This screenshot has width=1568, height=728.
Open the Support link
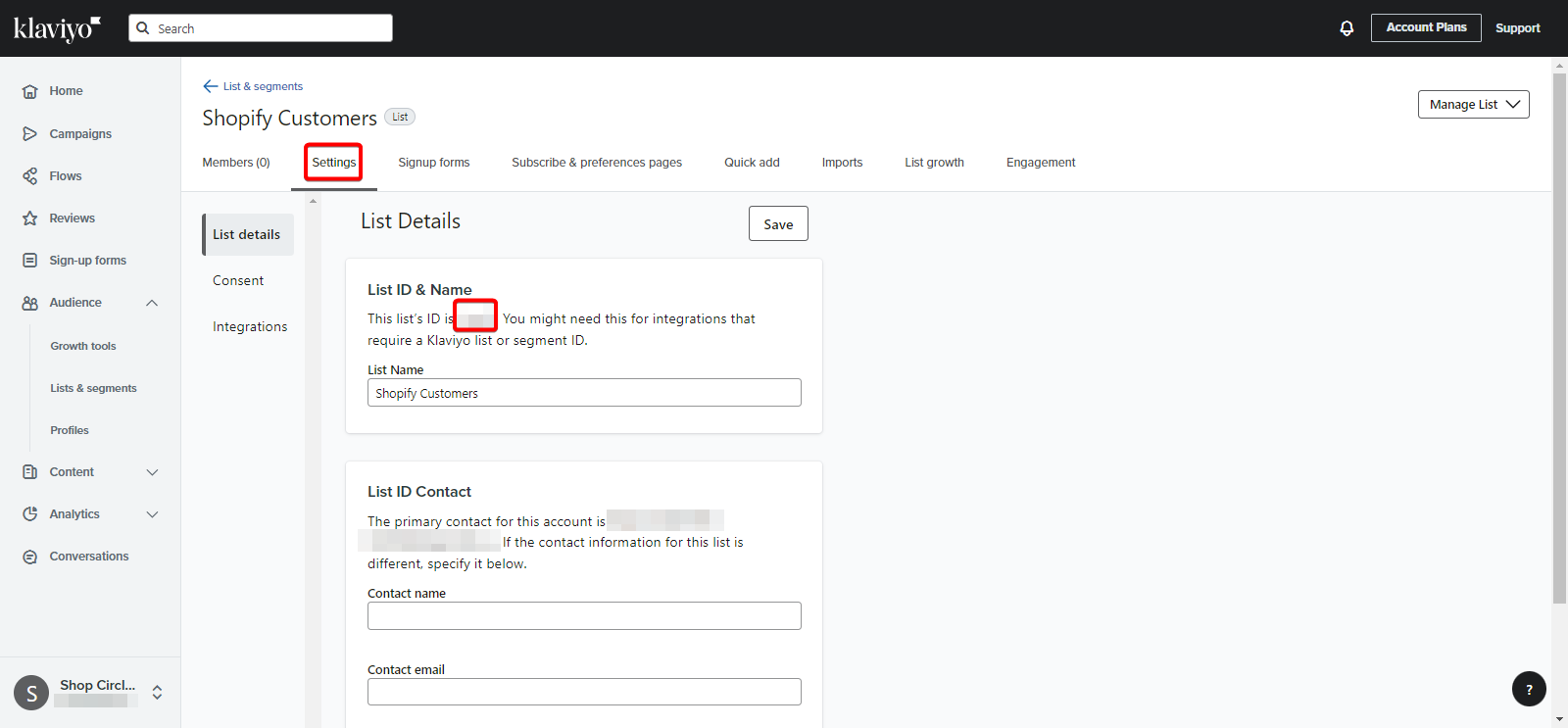1517,28
